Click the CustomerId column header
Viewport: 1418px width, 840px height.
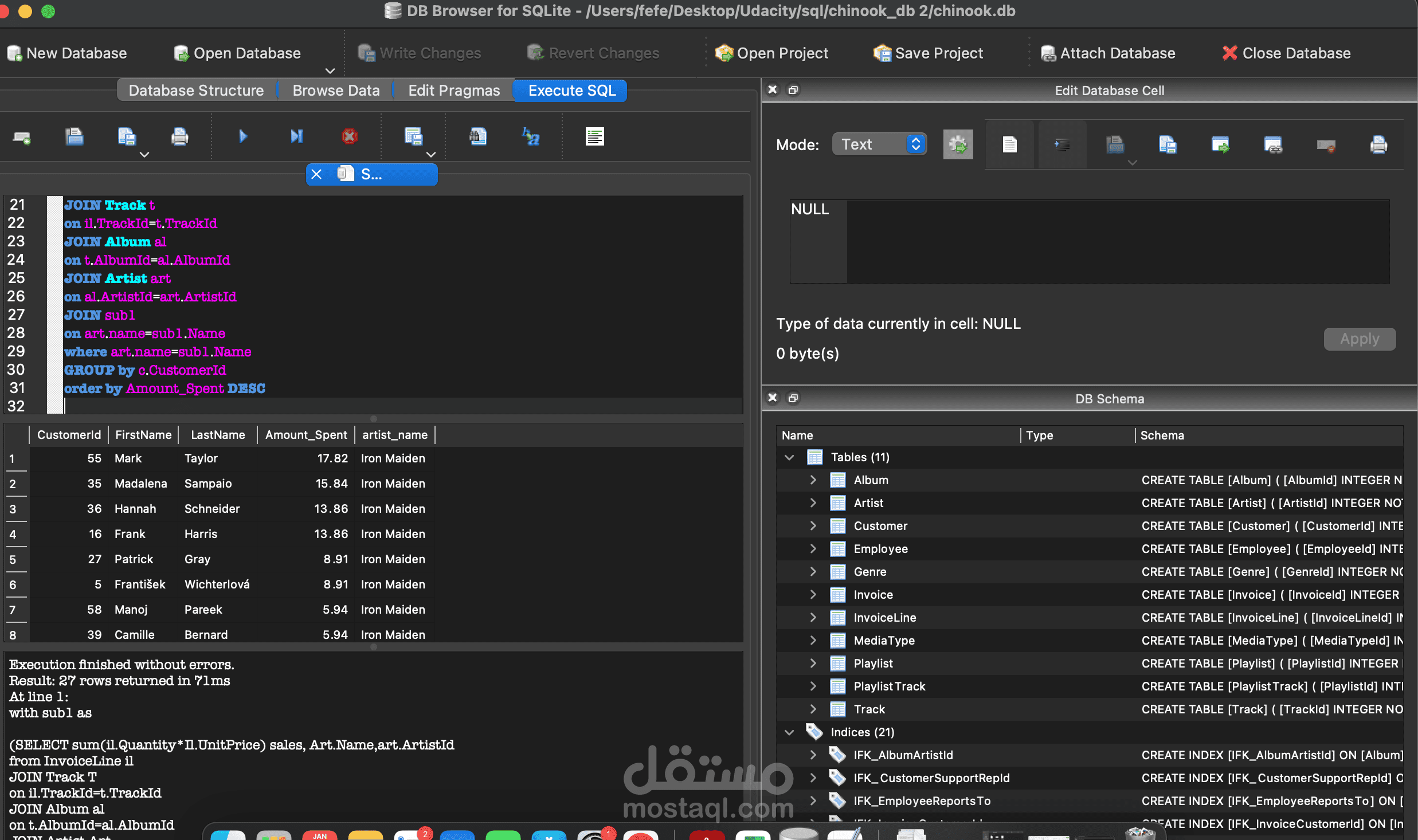point(69,435)
